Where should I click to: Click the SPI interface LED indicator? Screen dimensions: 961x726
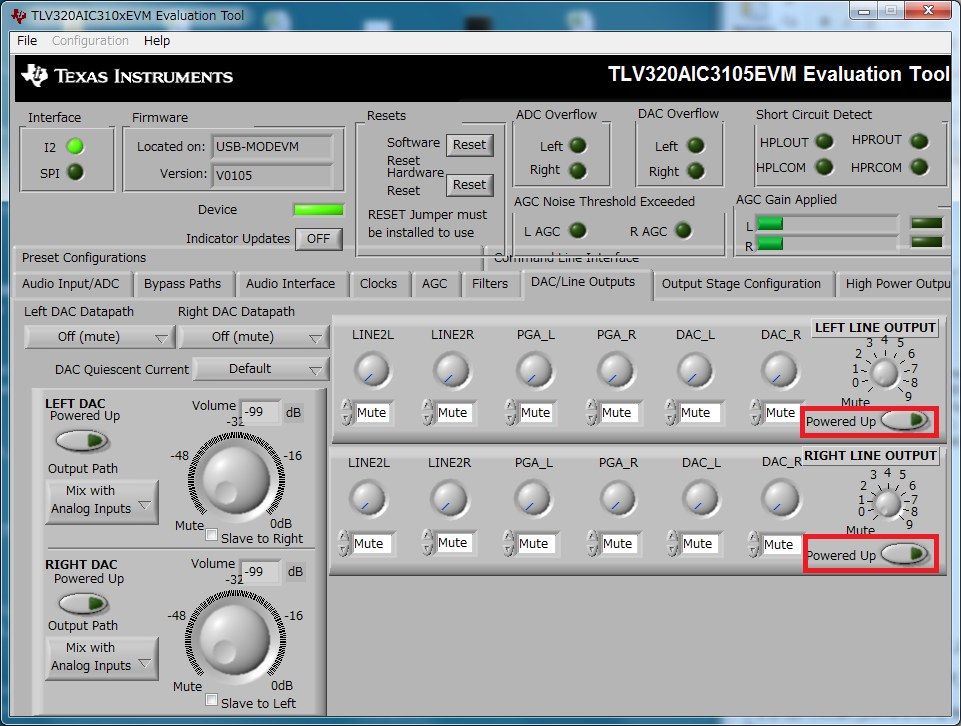(75, 172)
